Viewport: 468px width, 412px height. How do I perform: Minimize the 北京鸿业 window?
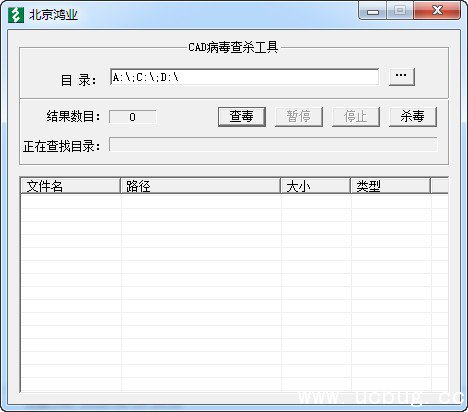373,11
